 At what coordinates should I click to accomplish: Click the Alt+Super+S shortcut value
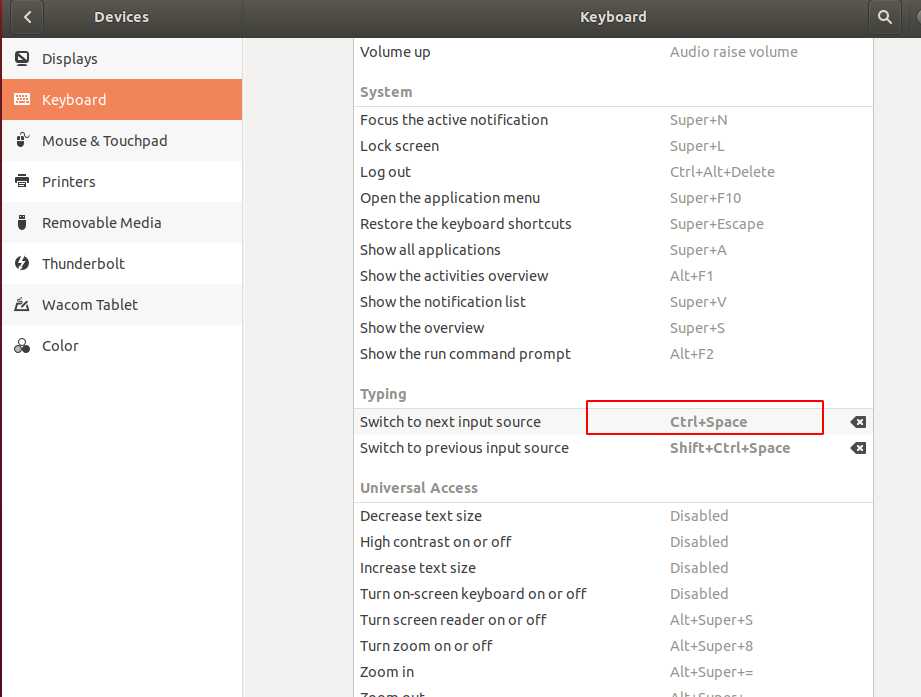click(711, 619)
